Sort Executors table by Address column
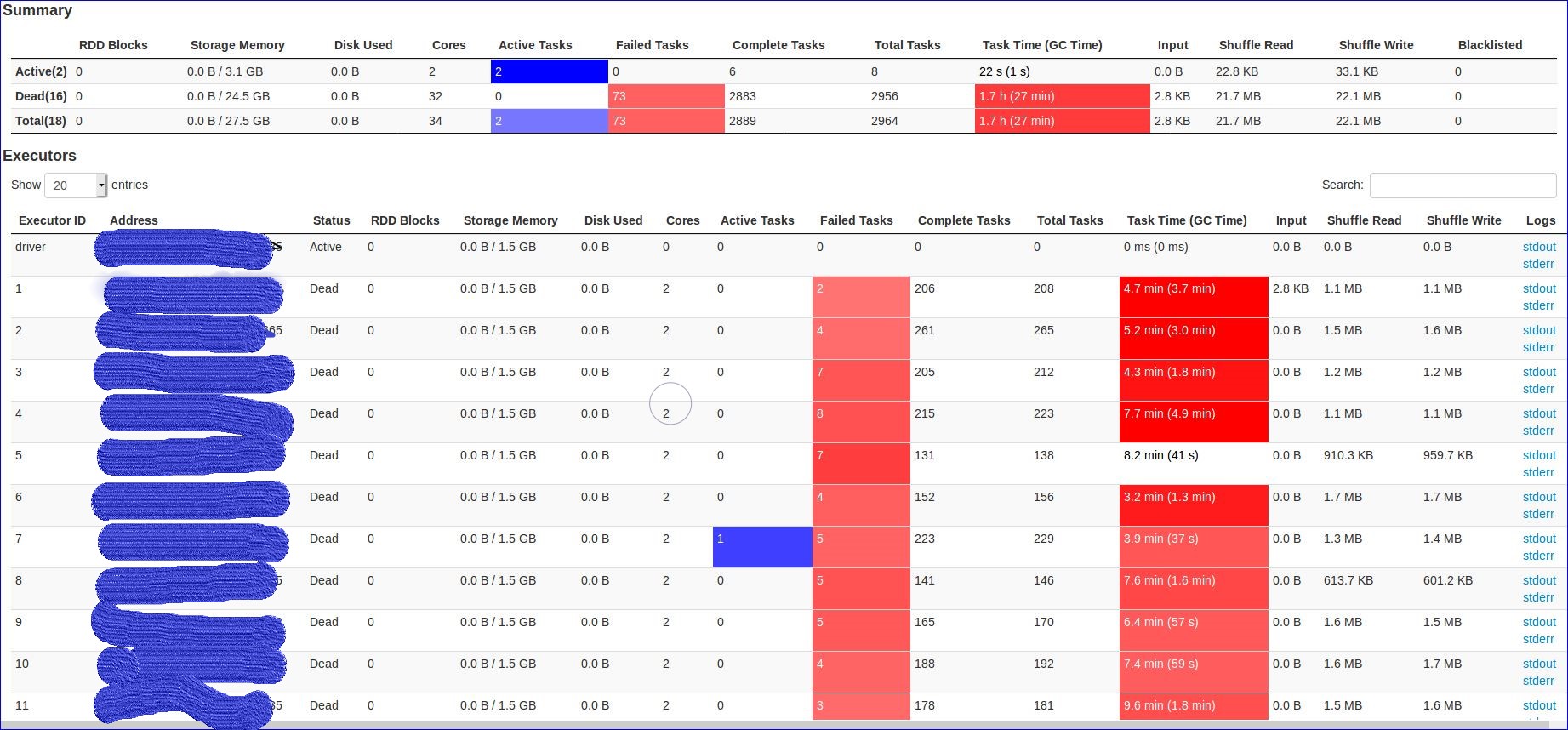1568x730 pixels. click(x=134, y=220)
